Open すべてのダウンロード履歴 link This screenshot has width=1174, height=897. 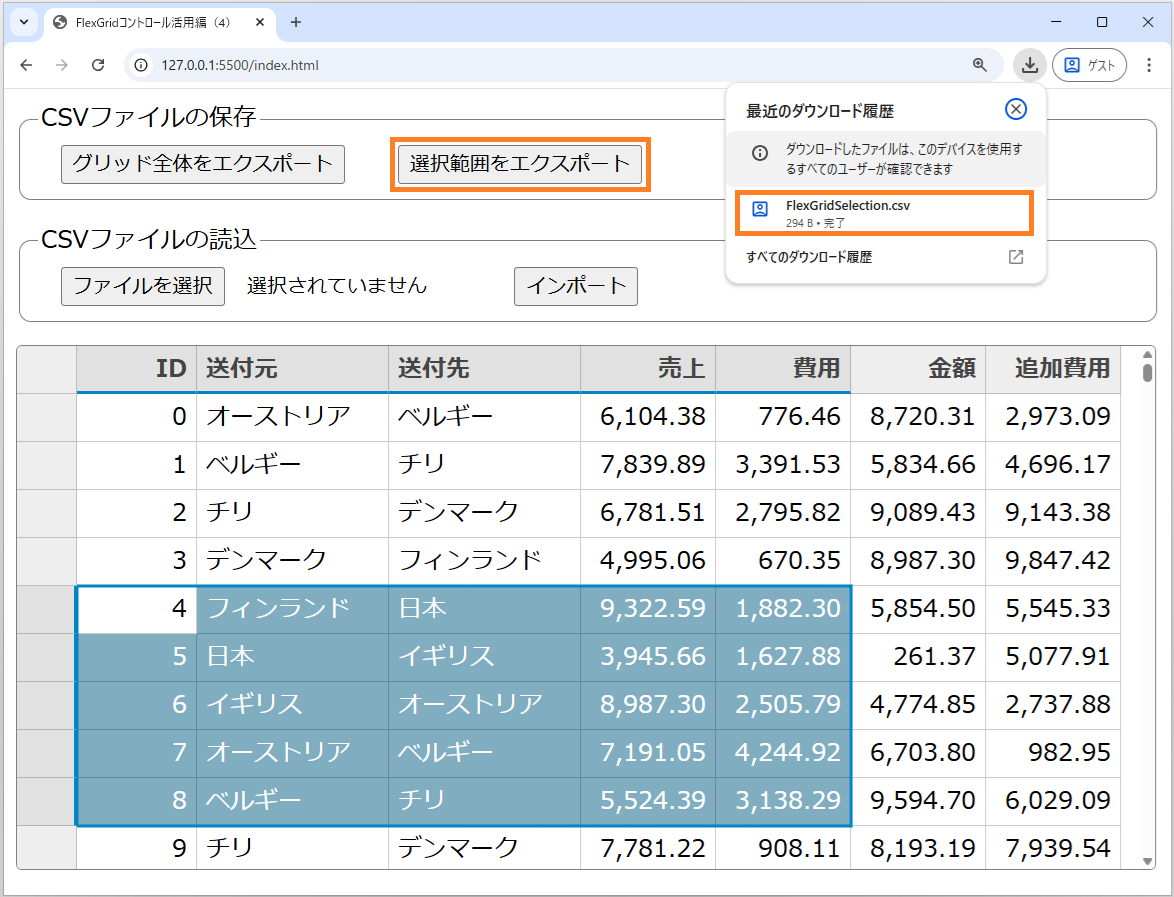[x=809, y=257]
